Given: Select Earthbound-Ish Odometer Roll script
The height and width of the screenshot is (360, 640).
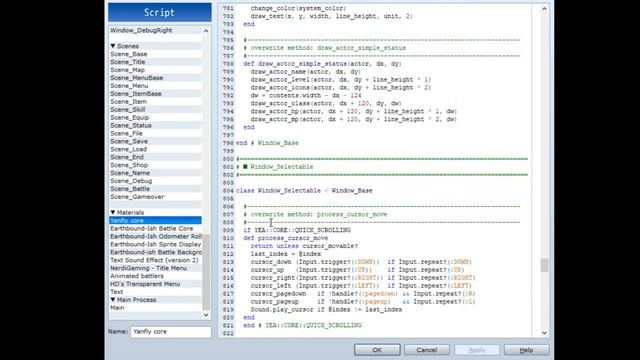Looking at the screenshot, I should tap(156, 236).
